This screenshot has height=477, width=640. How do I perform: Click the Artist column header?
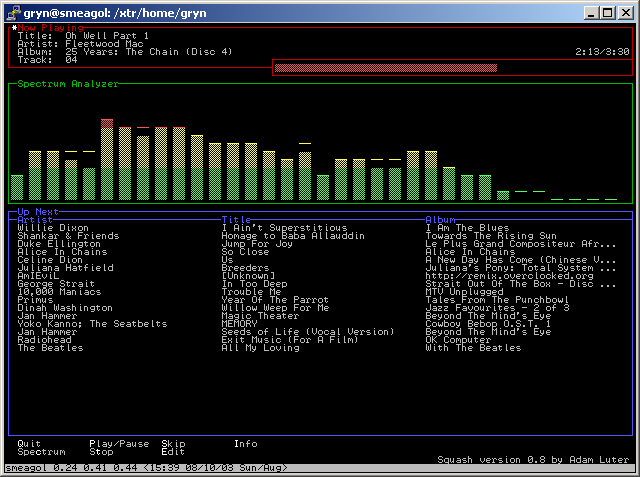click(x=35, y=220)
